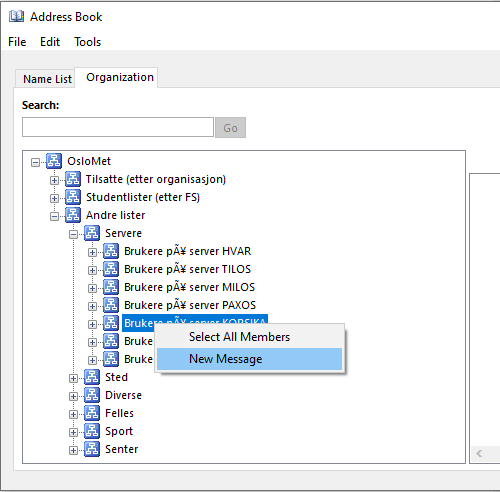Open the File menu
This screenshot has height=492, width=500.
coord(17,42)
